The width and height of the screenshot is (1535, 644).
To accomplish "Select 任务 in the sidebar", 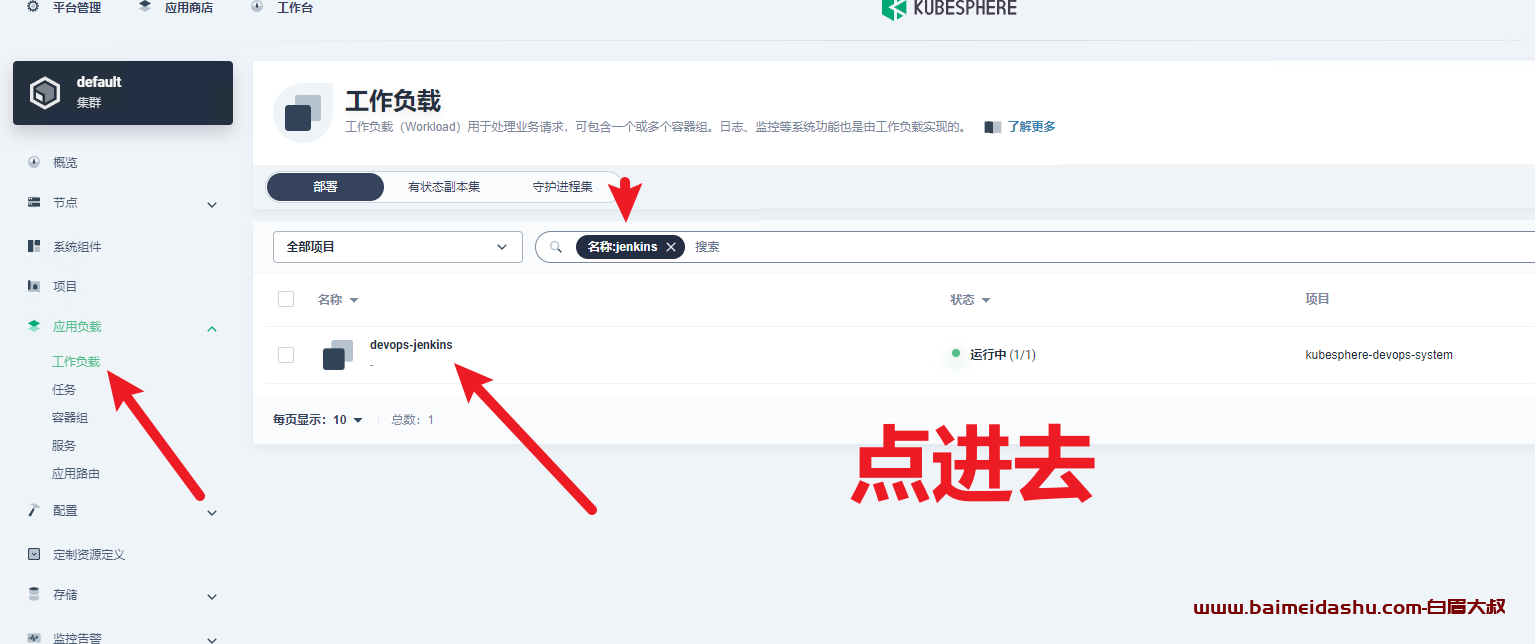I will (64, 390).
